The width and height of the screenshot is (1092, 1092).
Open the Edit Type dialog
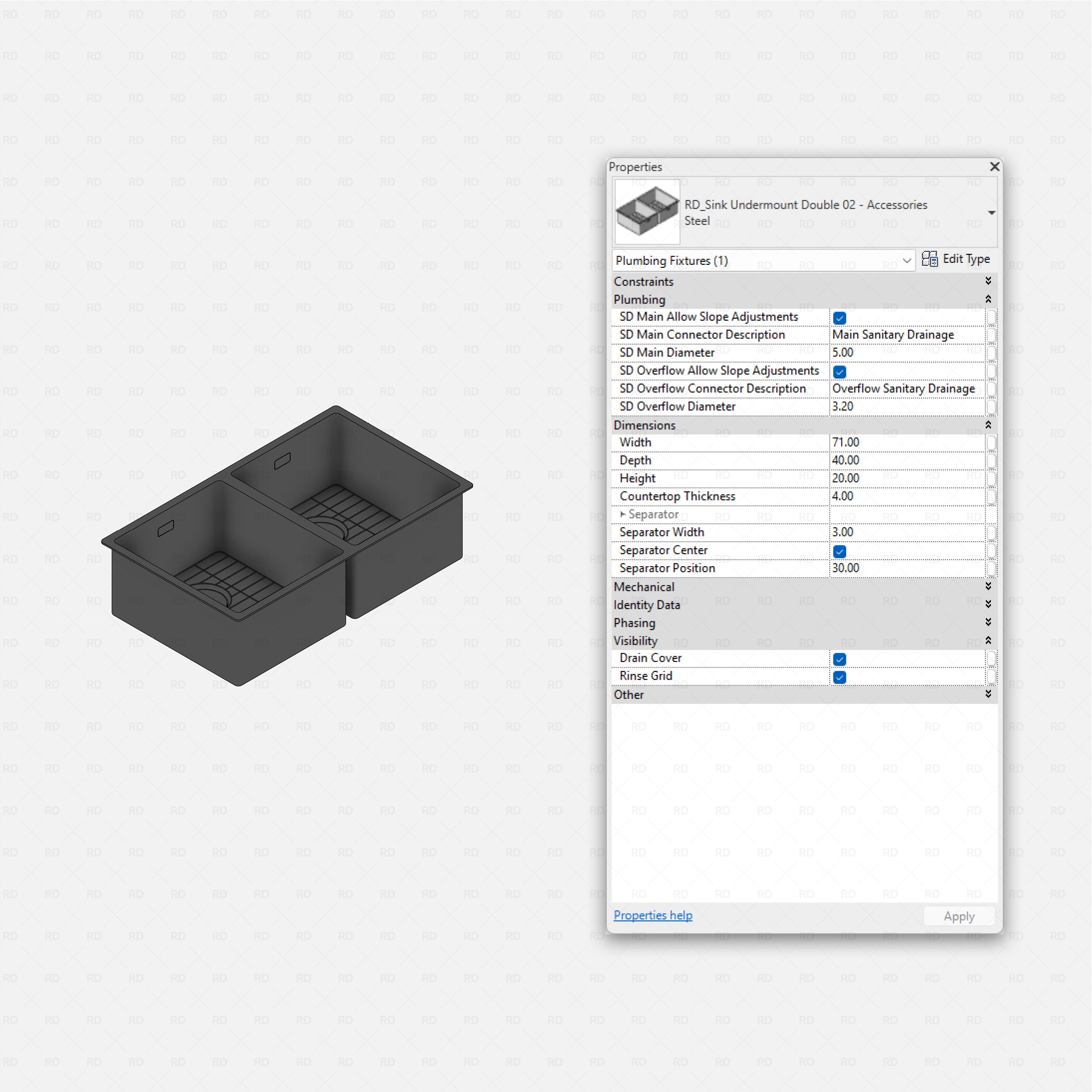tap(966, 259)
